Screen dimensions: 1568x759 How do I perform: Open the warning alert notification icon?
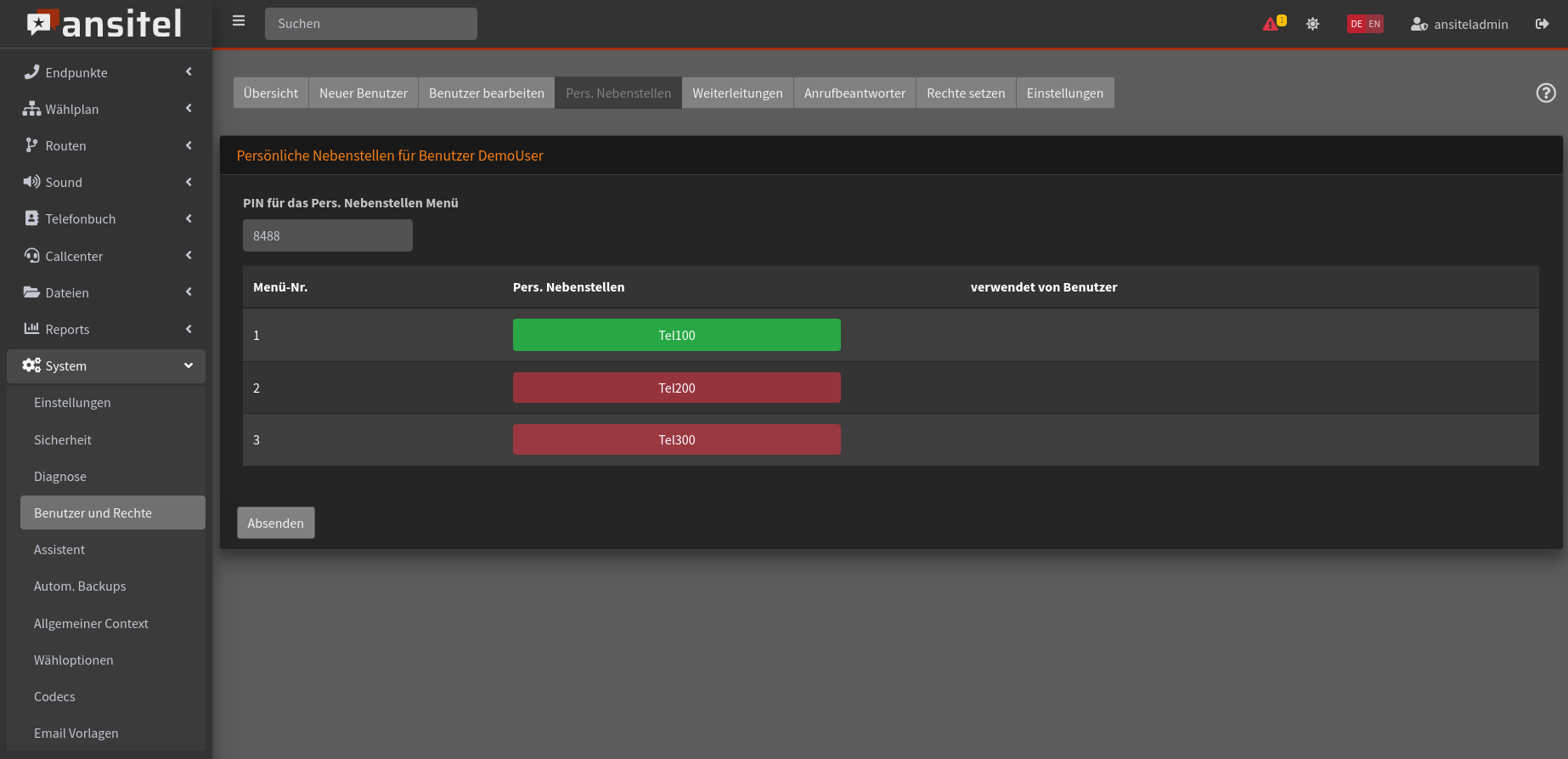(x=1272, y=24)
